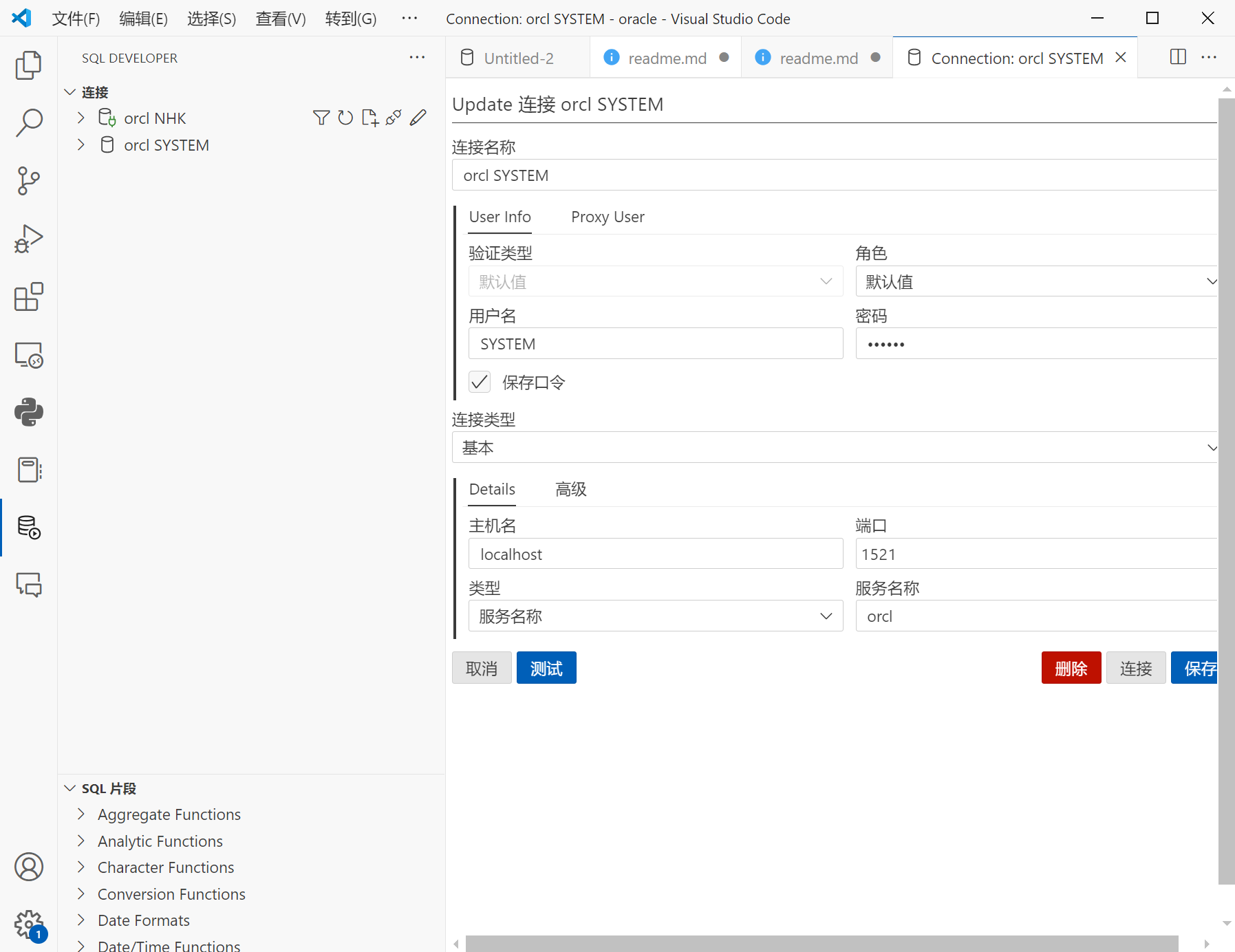The height and width of the screenshot is (952, 1235).
Task: Open the Remote Explorer view
Action: pos(28,355)
